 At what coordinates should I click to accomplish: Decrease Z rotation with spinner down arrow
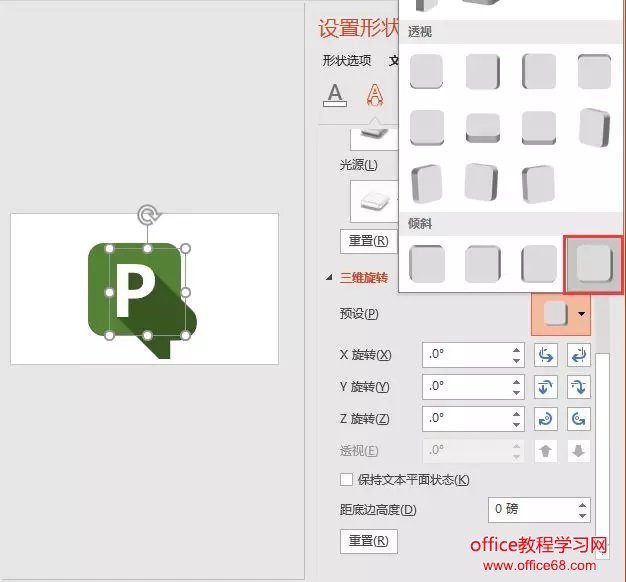pyautogui.click(x=516, y=425)
